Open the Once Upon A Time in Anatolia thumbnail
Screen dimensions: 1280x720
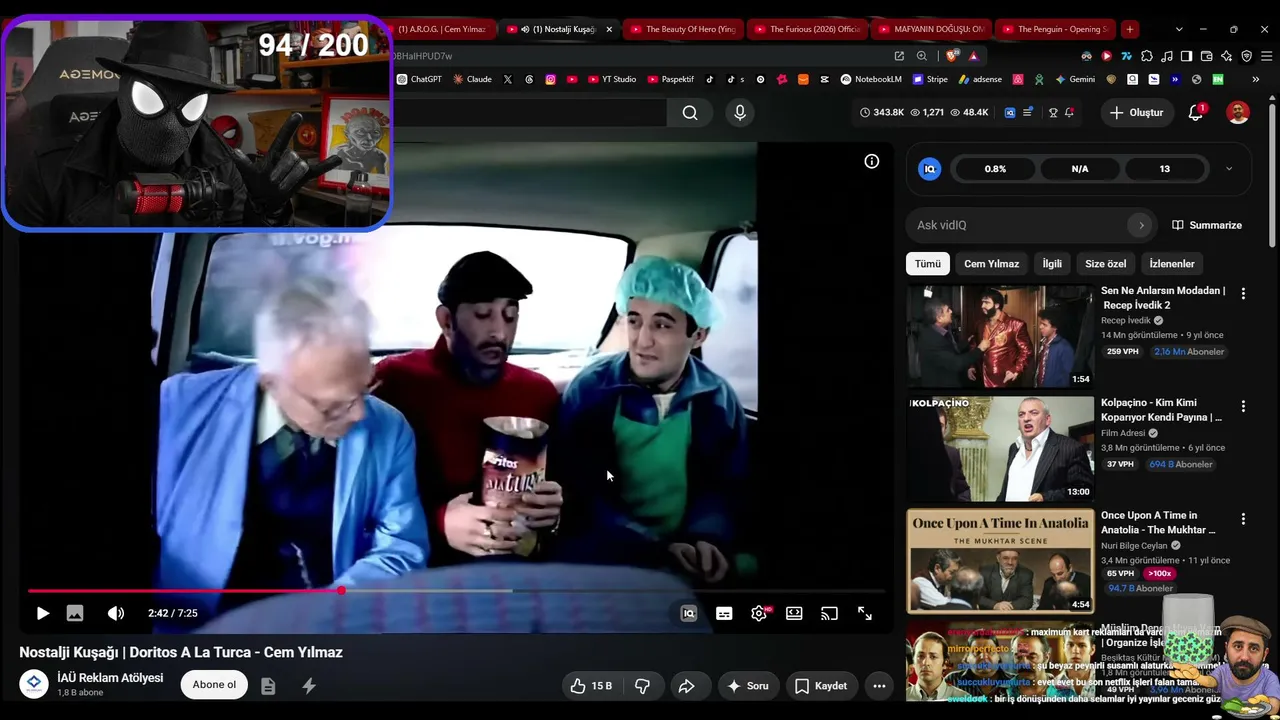click(x=1000, y=561)
